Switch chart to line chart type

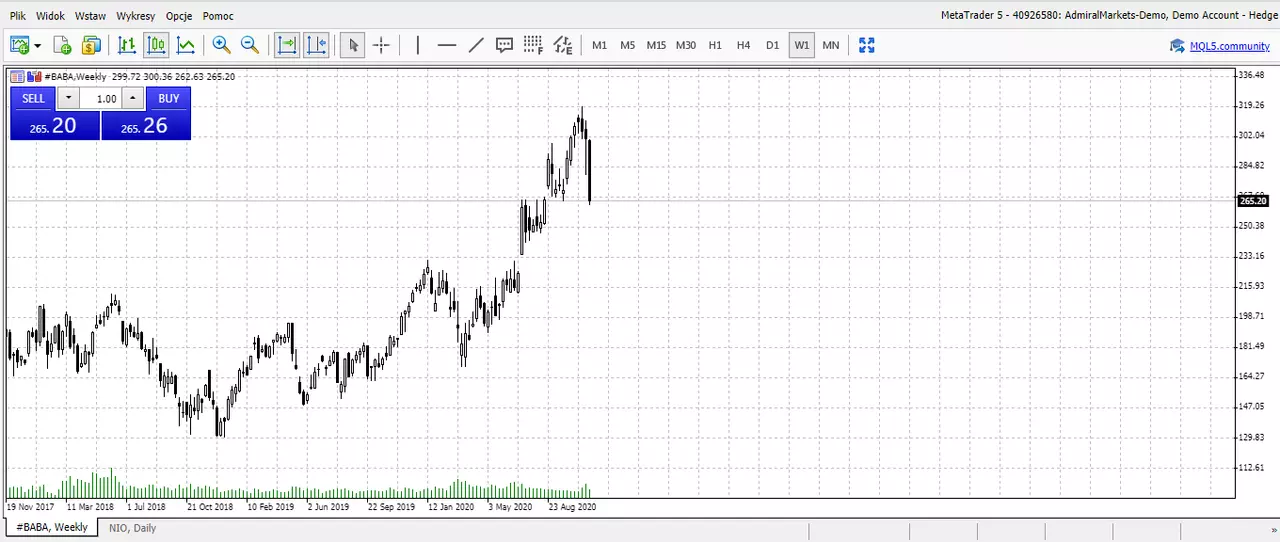point(186,45)
